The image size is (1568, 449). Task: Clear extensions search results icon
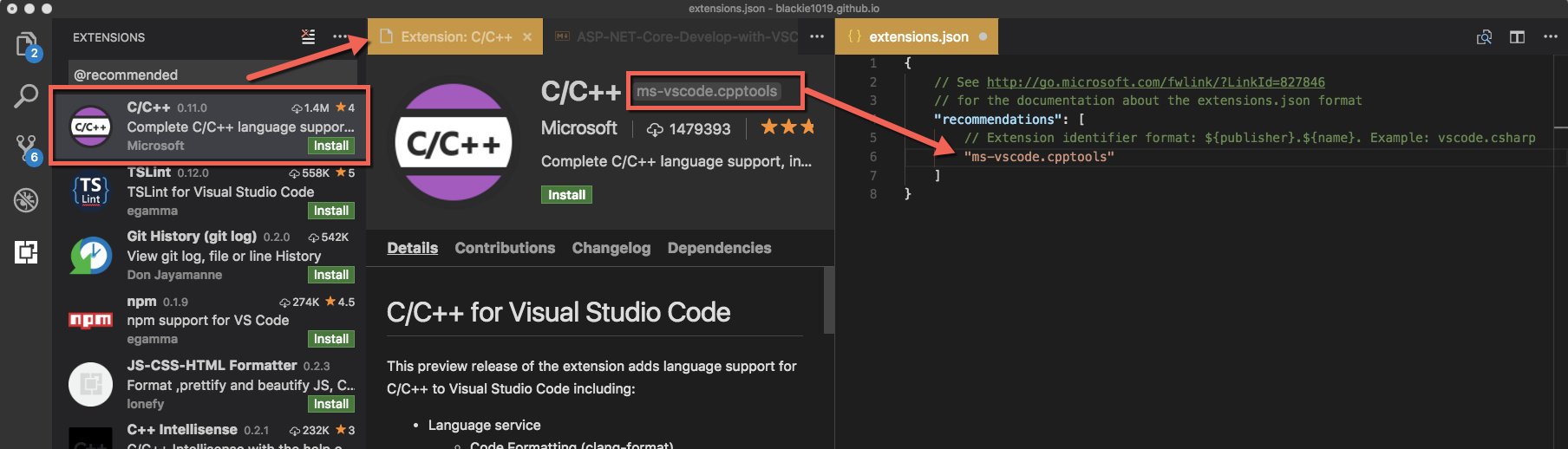tap(308, 37)
